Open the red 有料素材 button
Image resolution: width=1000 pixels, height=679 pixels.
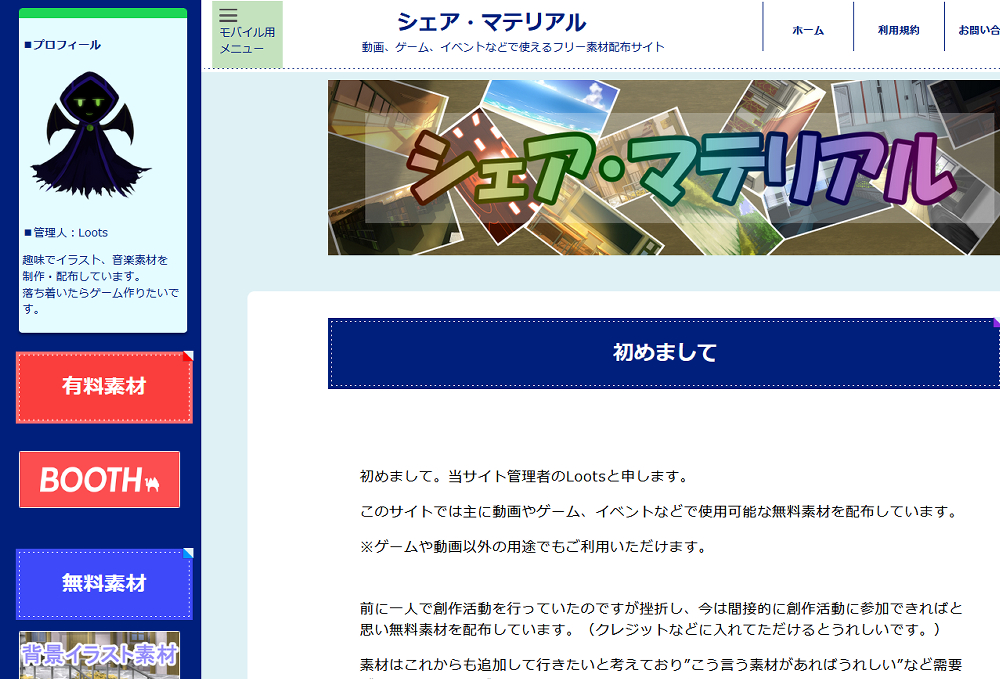[x=104, y=386]
